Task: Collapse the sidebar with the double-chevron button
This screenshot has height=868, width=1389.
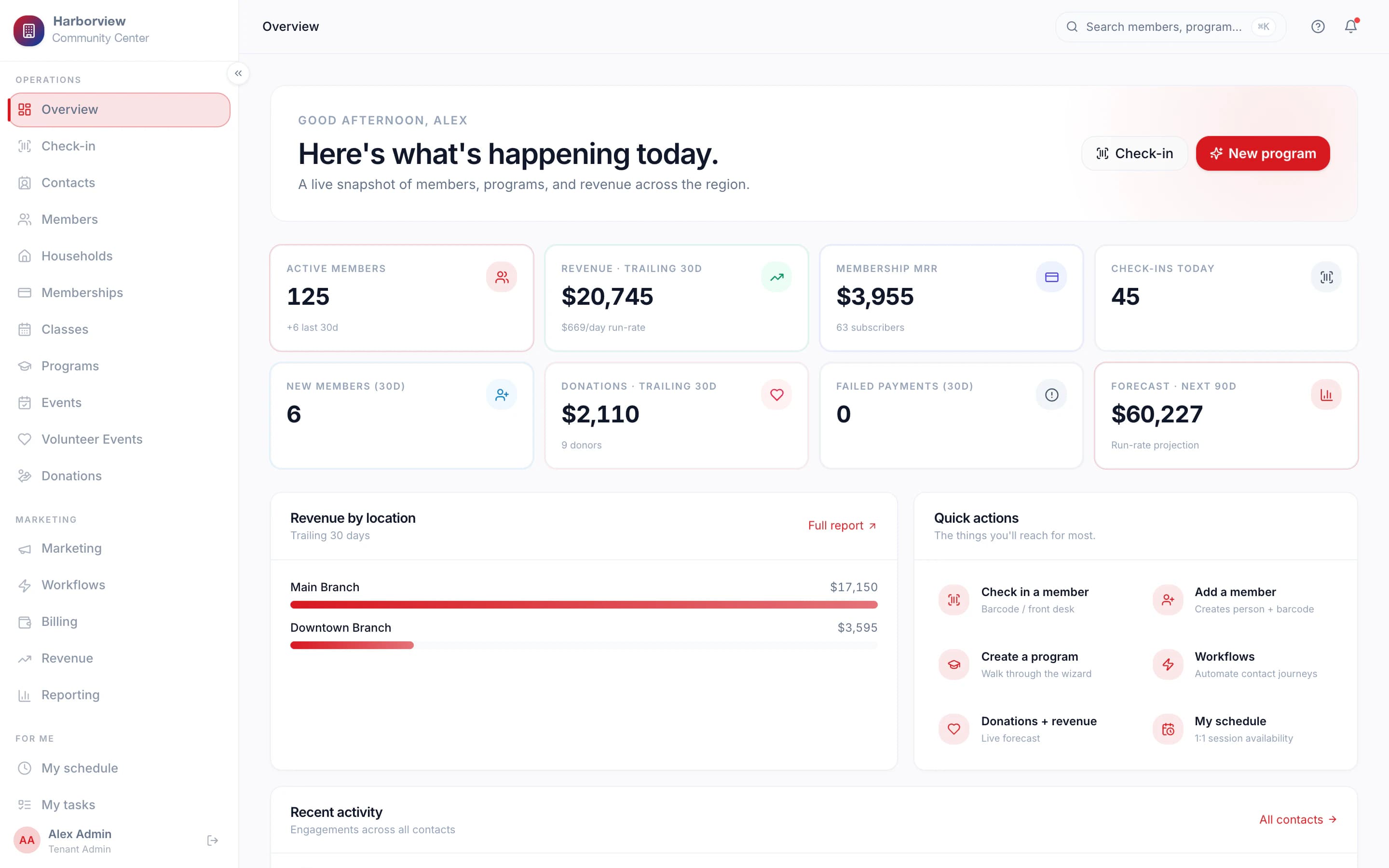Action: (238, 73)
